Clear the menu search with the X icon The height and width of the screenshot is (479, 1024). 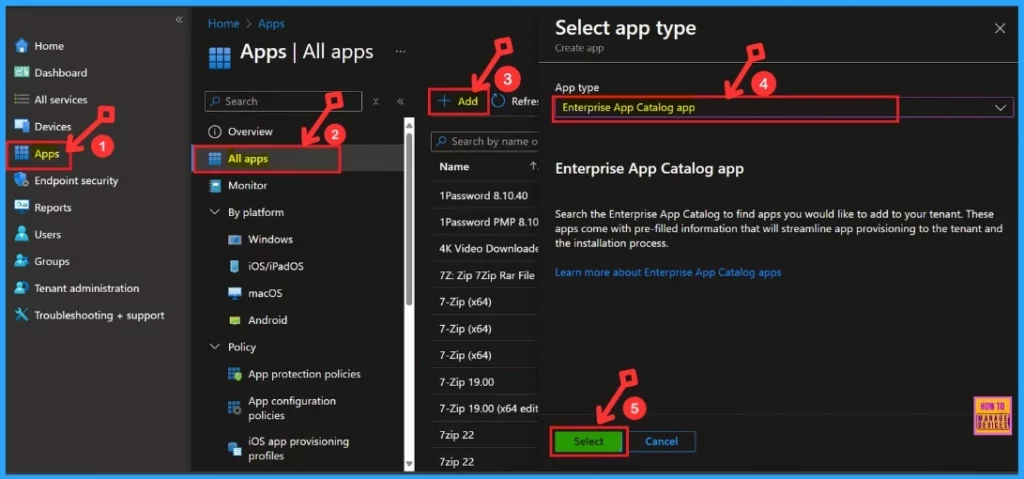point(376,101)
